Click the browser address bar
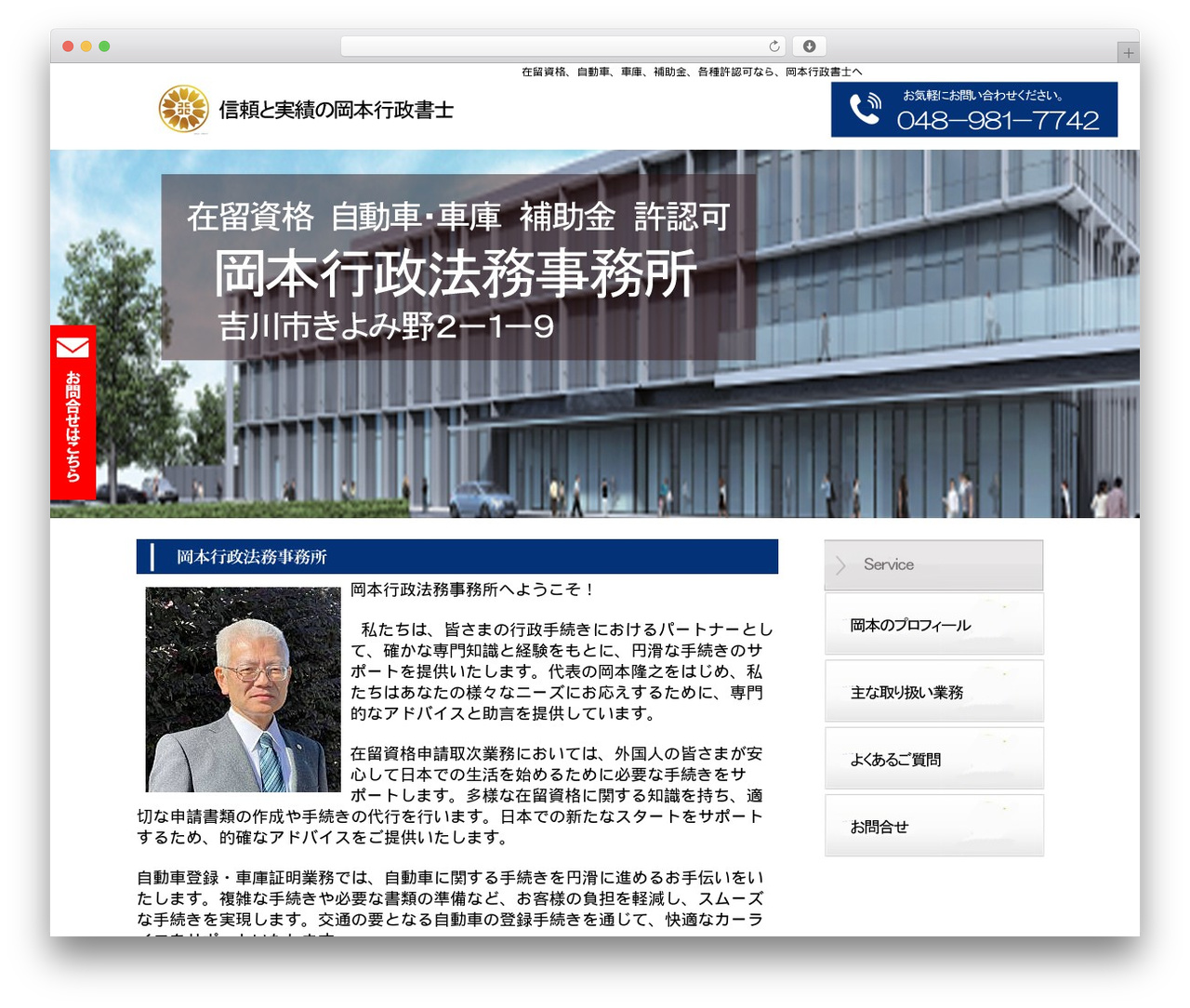Viewport: 1190px width, 1008px height. (562, 46)
